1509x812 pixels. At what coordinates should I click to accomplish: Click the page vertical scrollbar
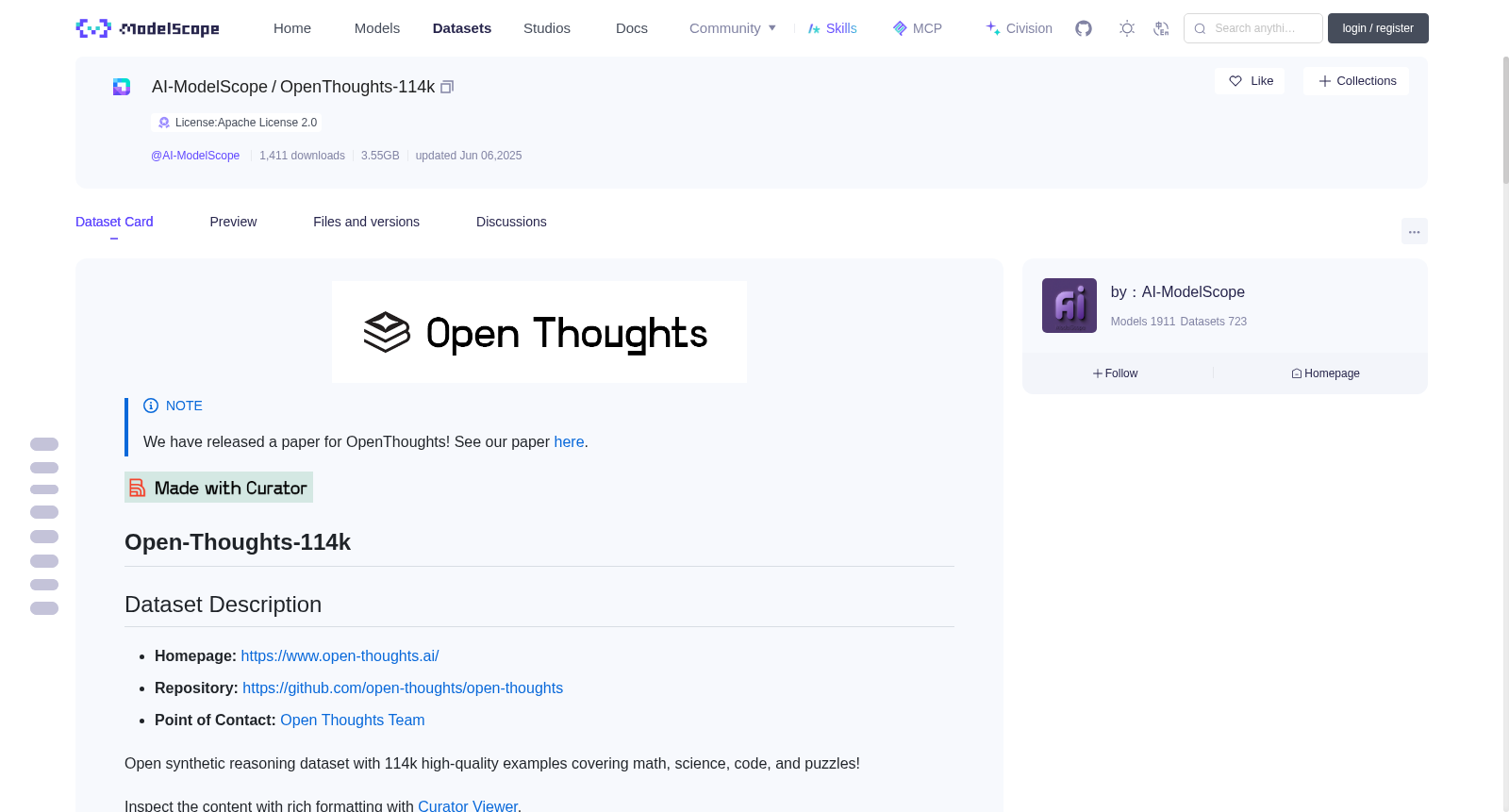[x=1505, y=120]
